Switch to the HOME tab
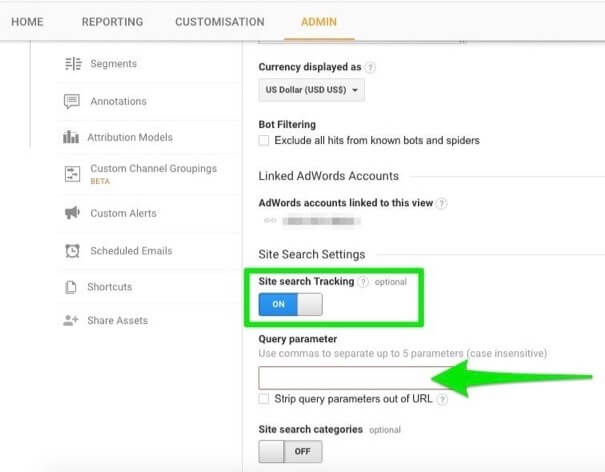The image size is (605, 472). coord(27,22)
